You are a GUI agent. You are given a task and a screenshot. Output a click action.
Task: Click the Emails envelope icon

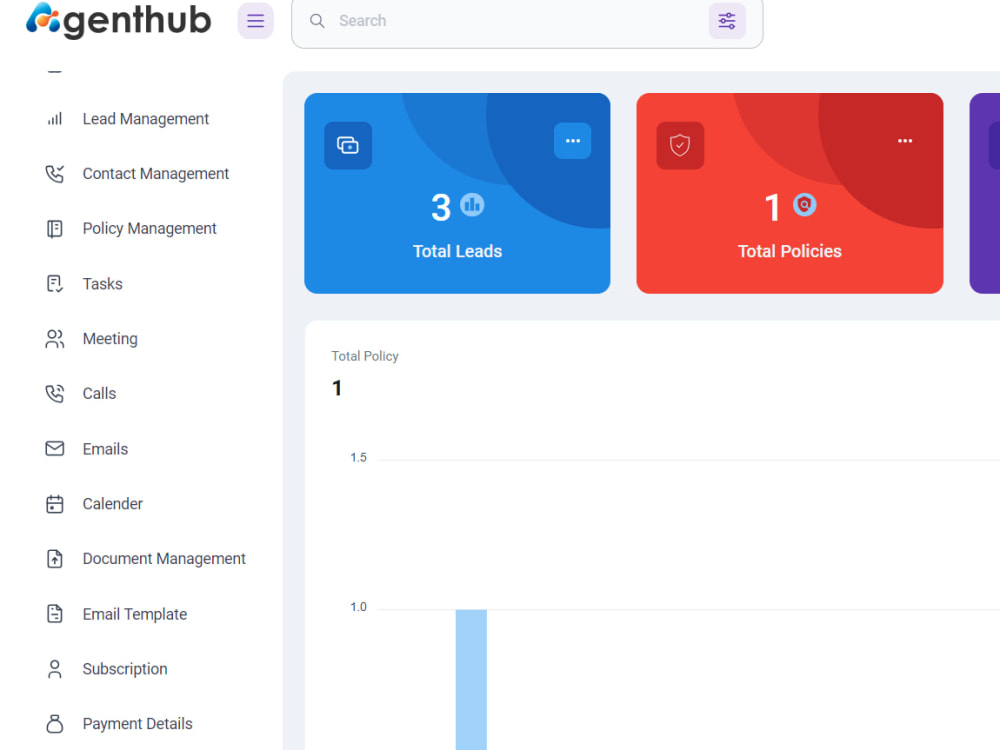click(55, 449)
